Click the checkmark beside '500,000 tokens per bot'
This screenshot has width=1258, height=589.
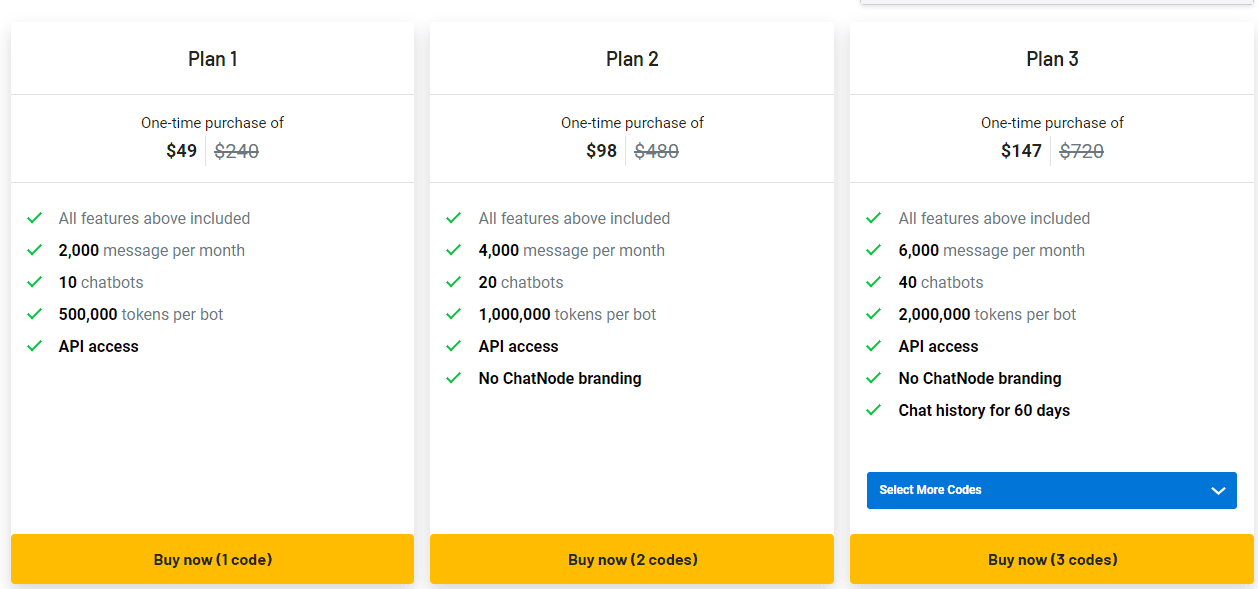34,314
